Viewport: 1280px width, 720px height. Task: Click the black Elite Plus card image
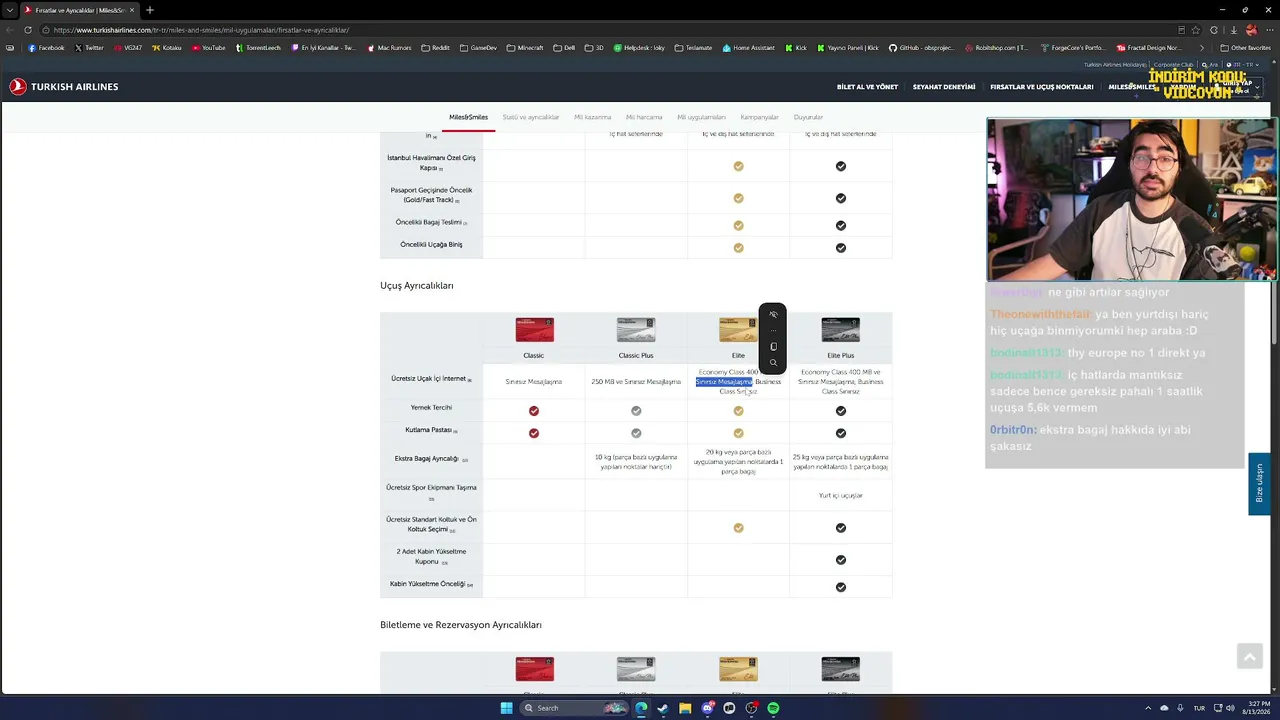click(x=841, y=330)
